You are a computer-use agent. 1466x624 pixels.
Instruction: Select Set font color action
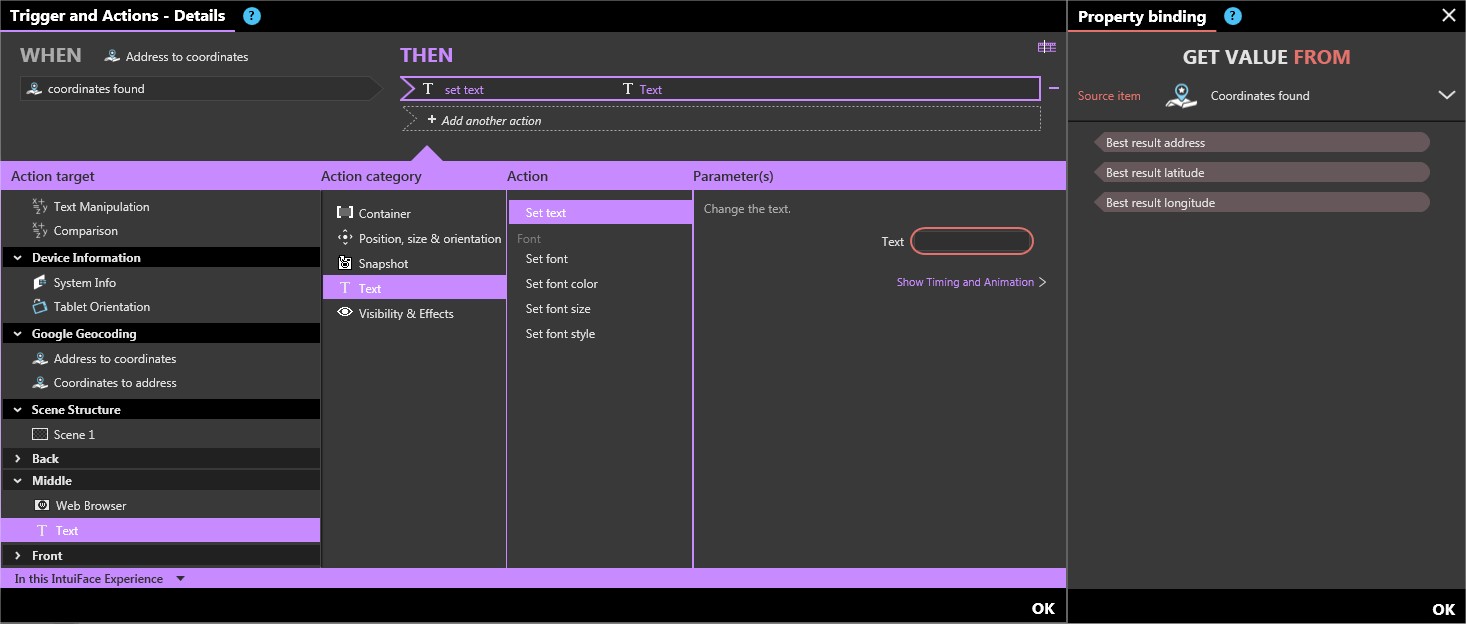(x=561, y=284)
